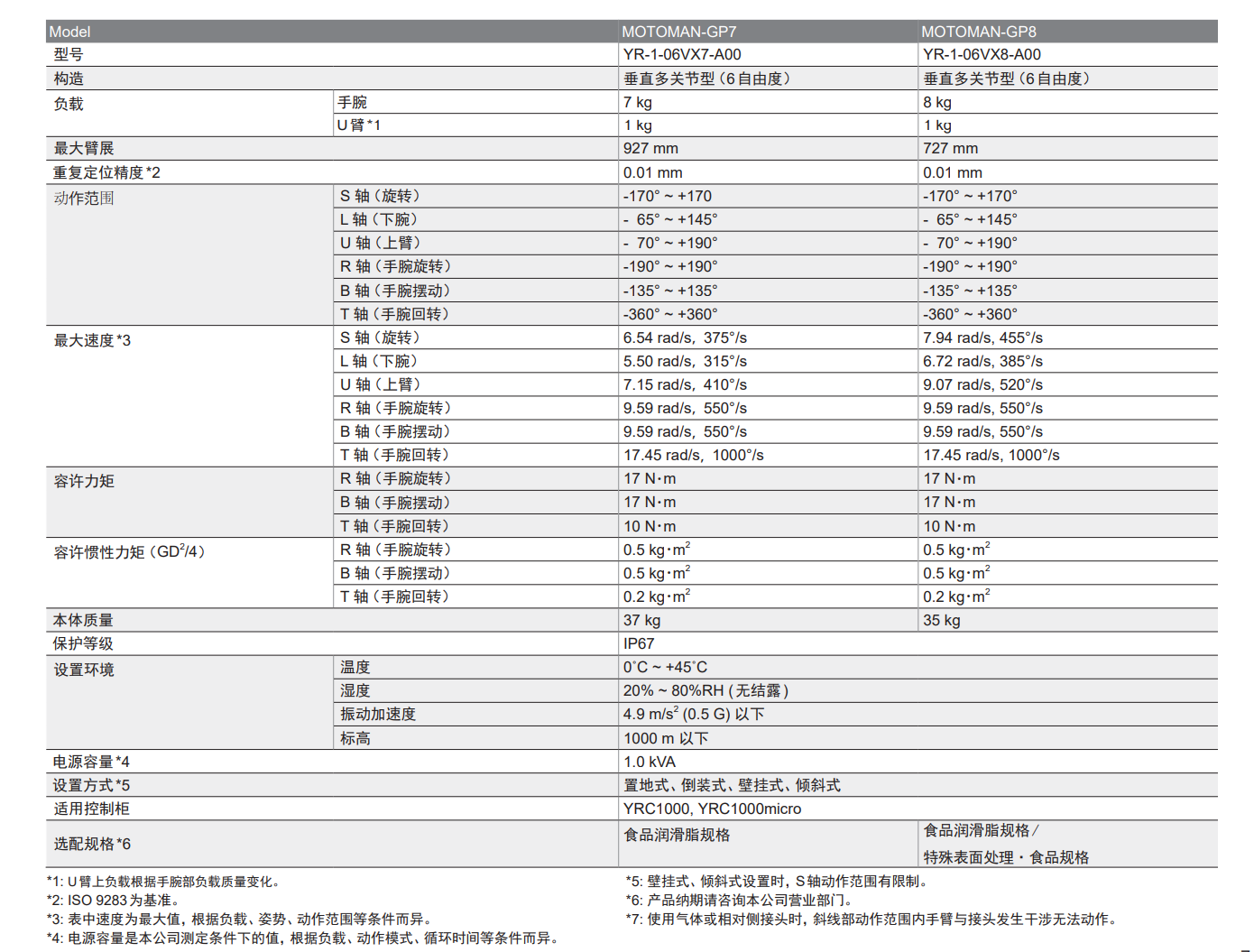Click the 6.54 rad/s, 375°/s value
The image size is (1254, 952).
tap(685, 337)
